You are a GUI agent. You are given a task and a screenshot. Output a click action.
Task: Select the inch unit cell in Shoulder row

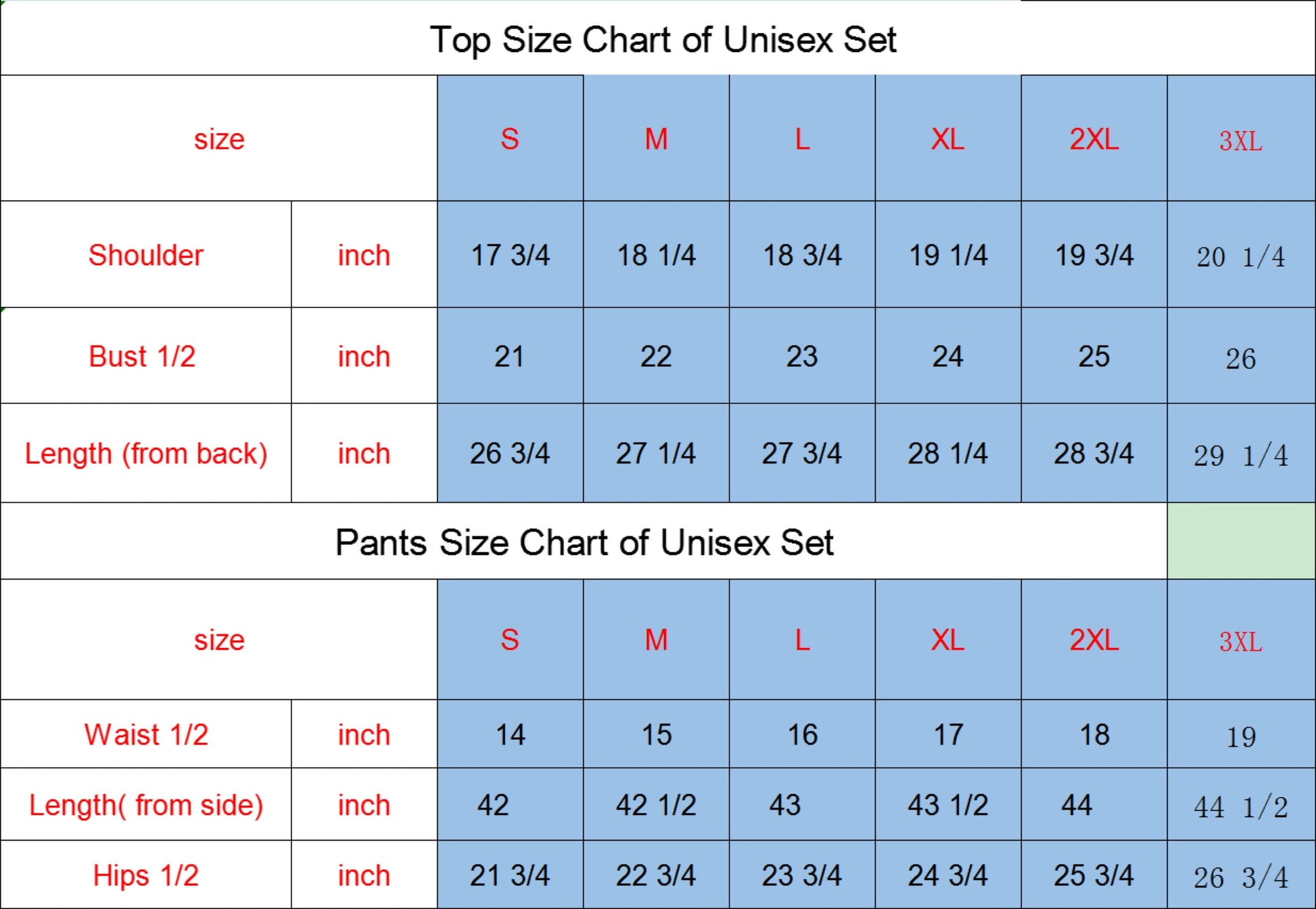coord(364,255)
